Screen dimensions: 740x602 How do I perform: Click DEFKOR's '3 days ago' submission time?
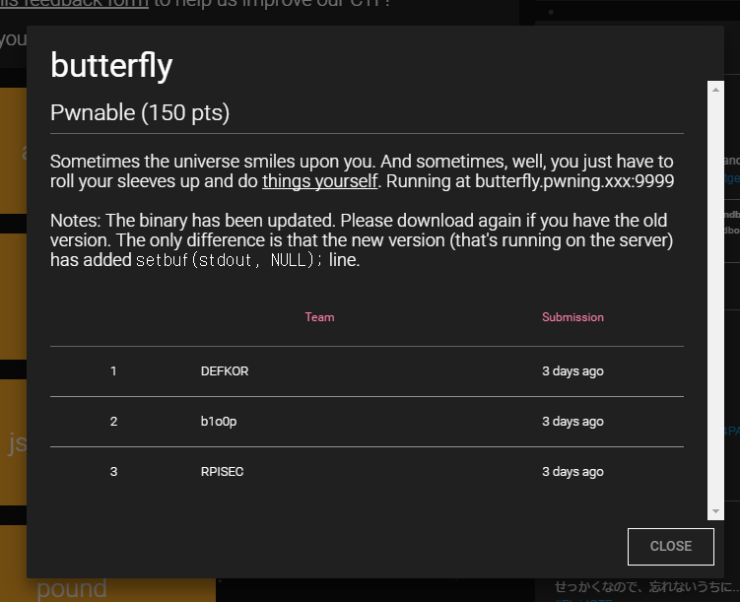point(572,371)
